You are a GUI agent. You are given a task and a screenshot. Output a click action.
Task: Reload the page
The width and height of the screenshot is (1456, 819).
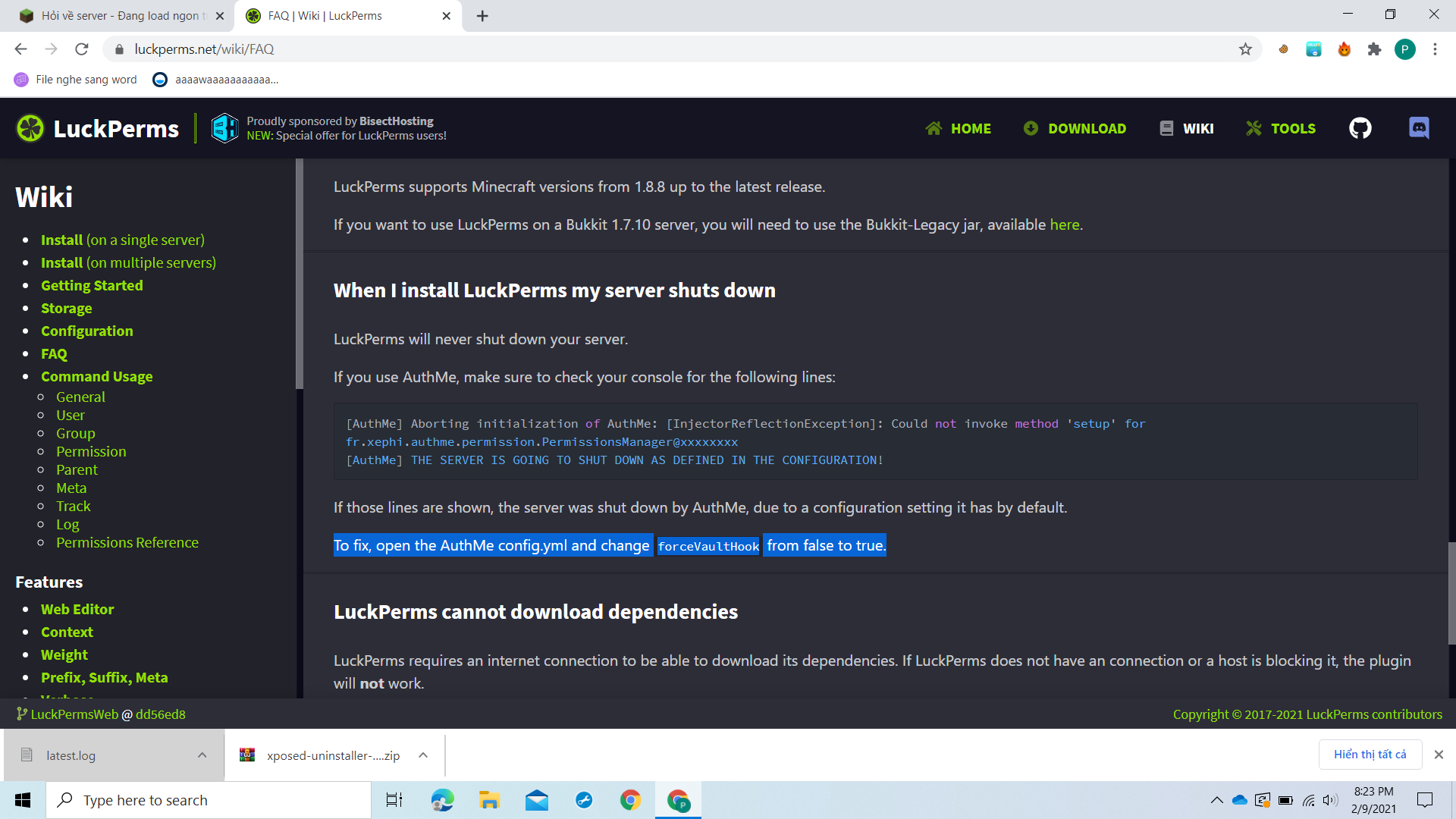82,49
